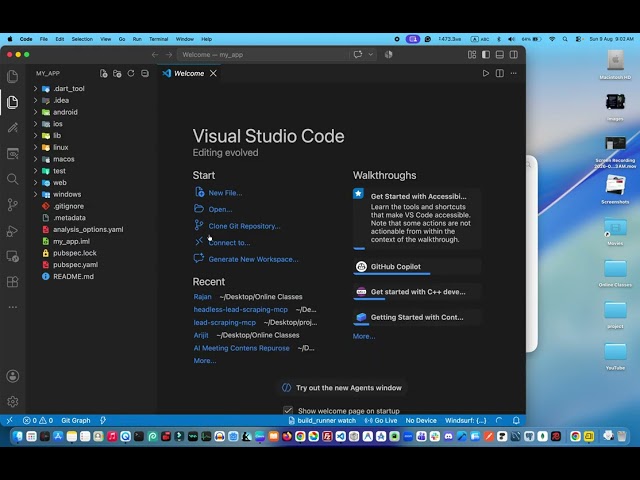The height and width of the screenshot is (480, 640).
Task: Click the Copilot chat icon in title bar
Action: (x=358, y=55)
